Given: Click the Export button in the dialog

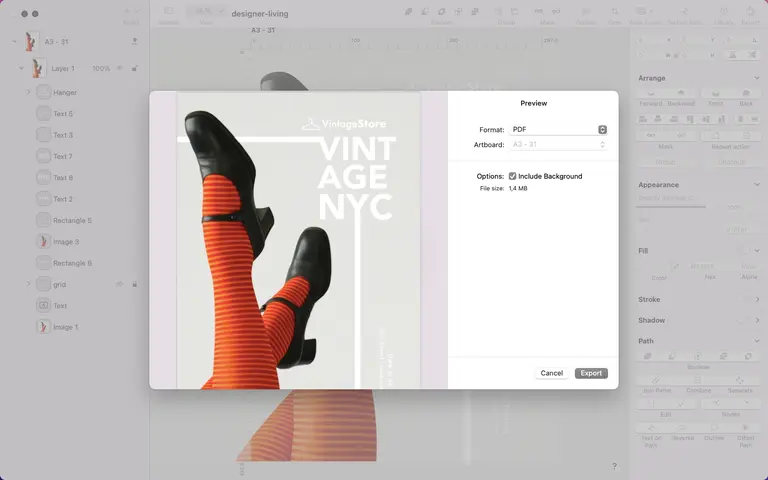Looking at the screenshot, I should pos(591,373).
